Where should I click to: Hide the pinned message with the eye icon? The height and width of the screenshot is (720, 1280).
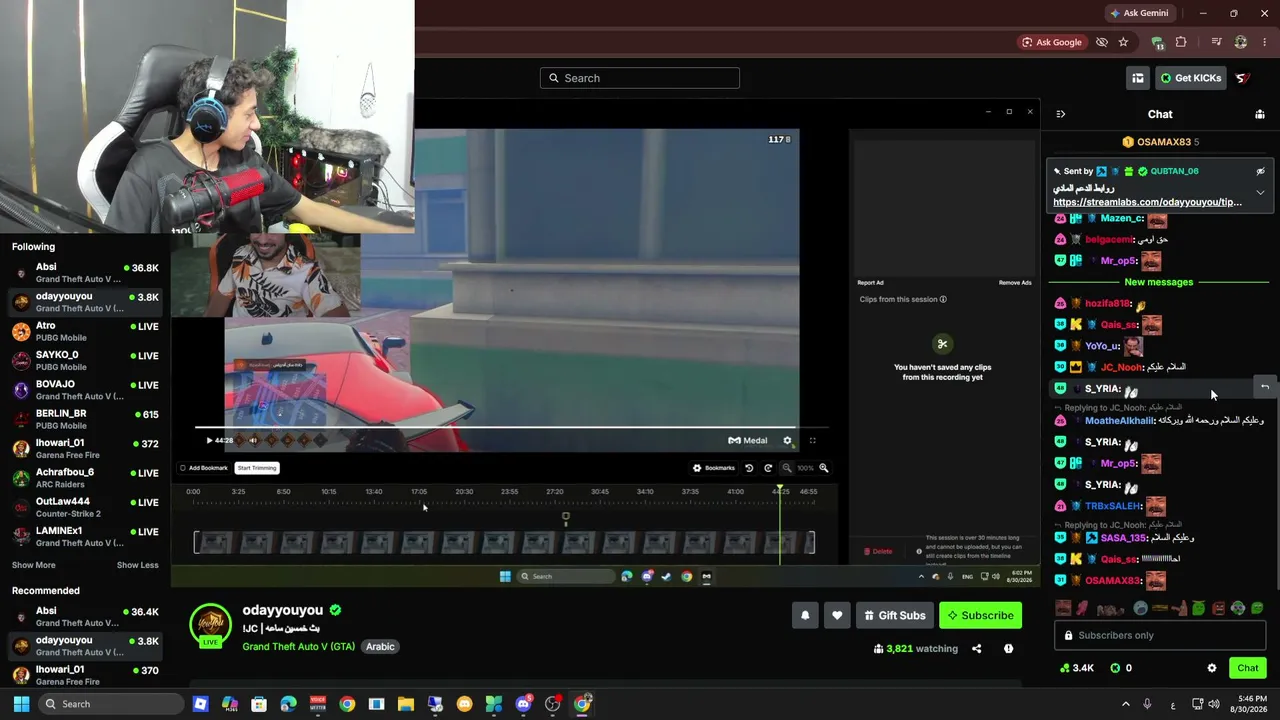click(1260, 171)
